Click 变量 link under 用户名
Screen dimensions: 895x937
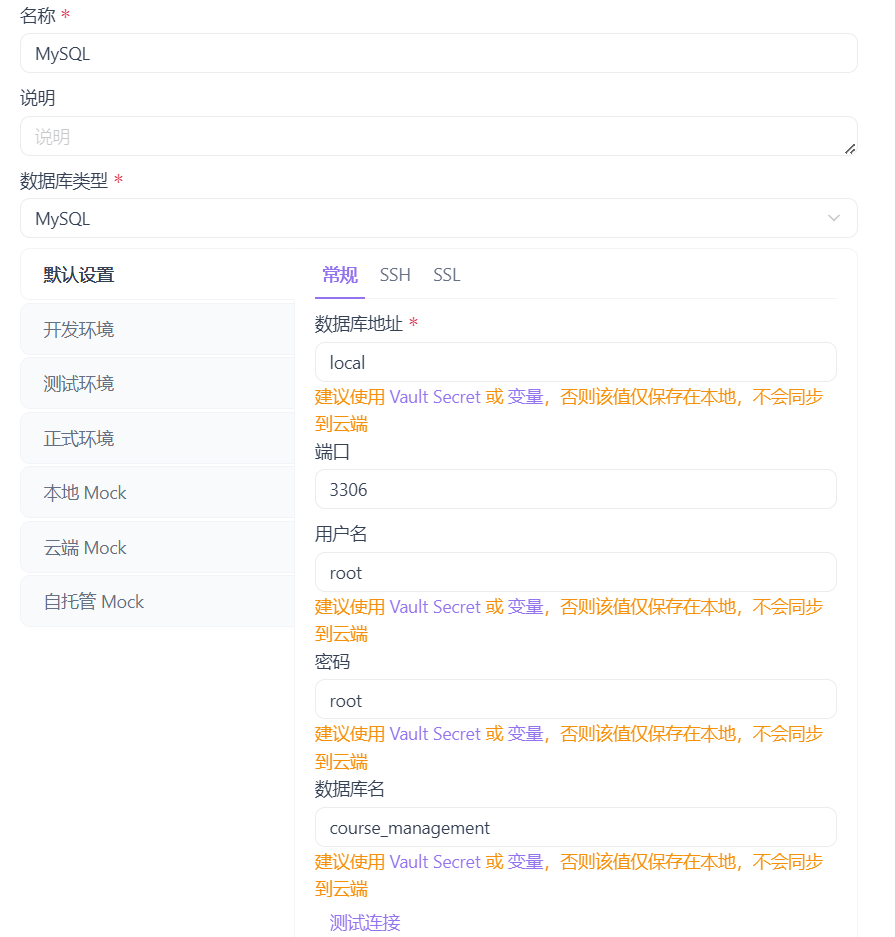(525, 607)
